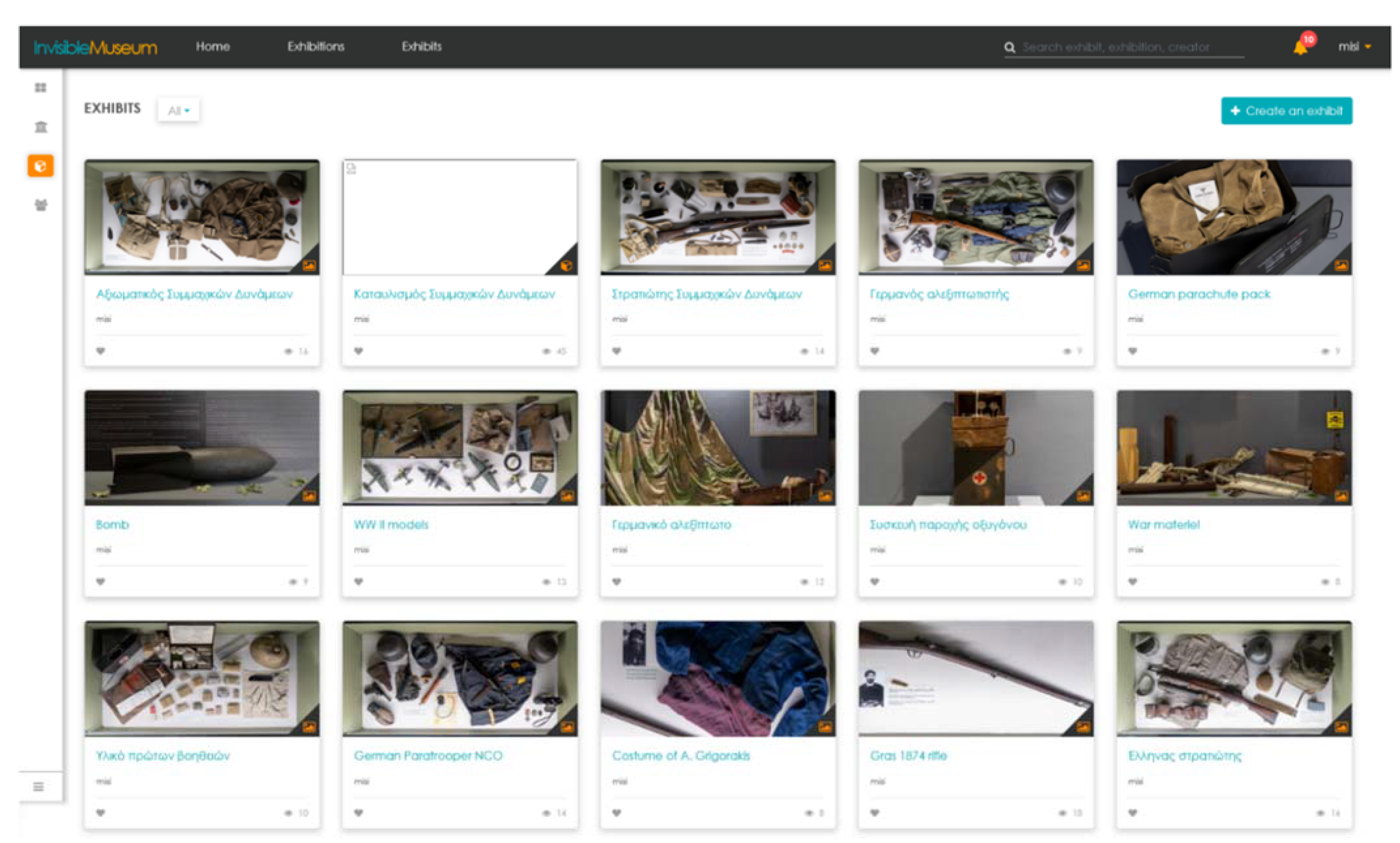The height and width of the screenshot is (843, 1400).
Task: Open the museum building icon in sidebar
Action: pyautogui.click(x=40, y=127)
